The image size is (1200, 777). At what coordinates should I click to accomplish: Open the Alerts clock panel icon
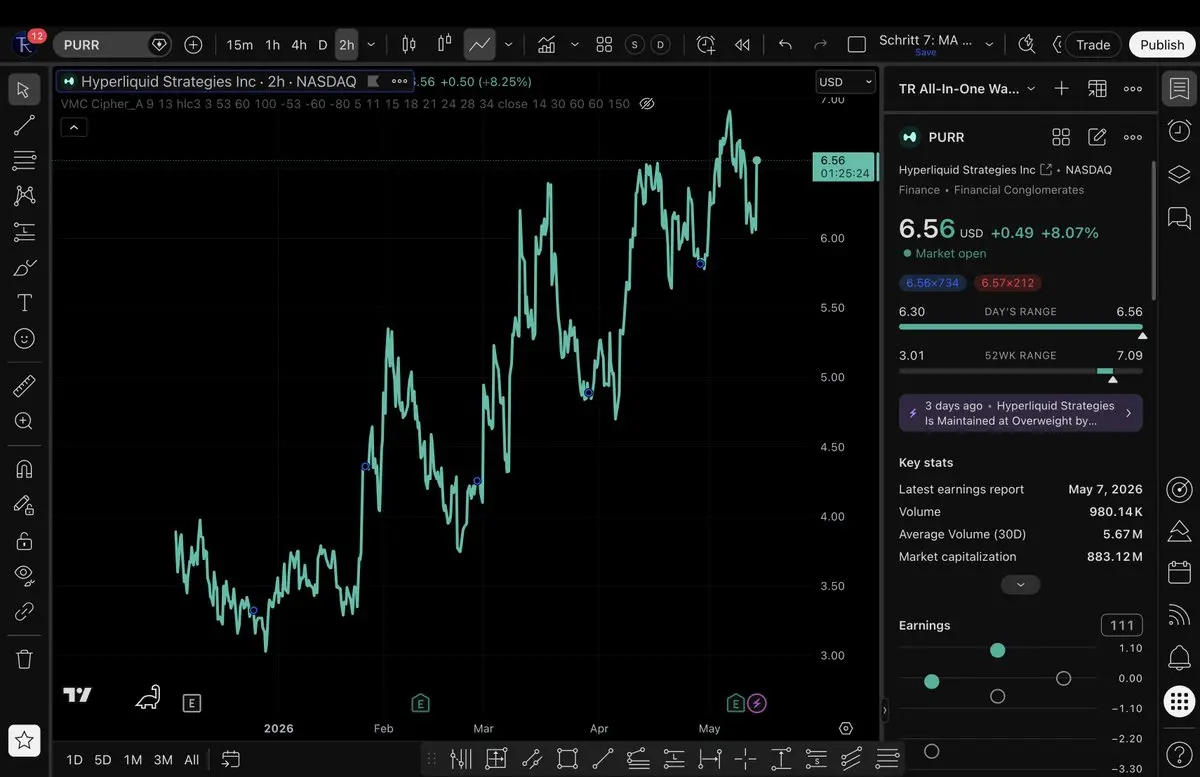(1179, 131)
